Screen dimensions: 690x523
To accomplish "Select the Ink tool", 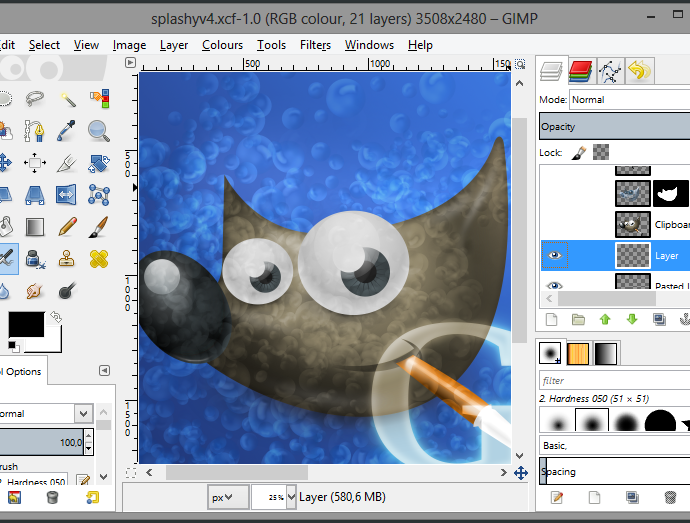I will pyautogui.click(x=35, y=259).
